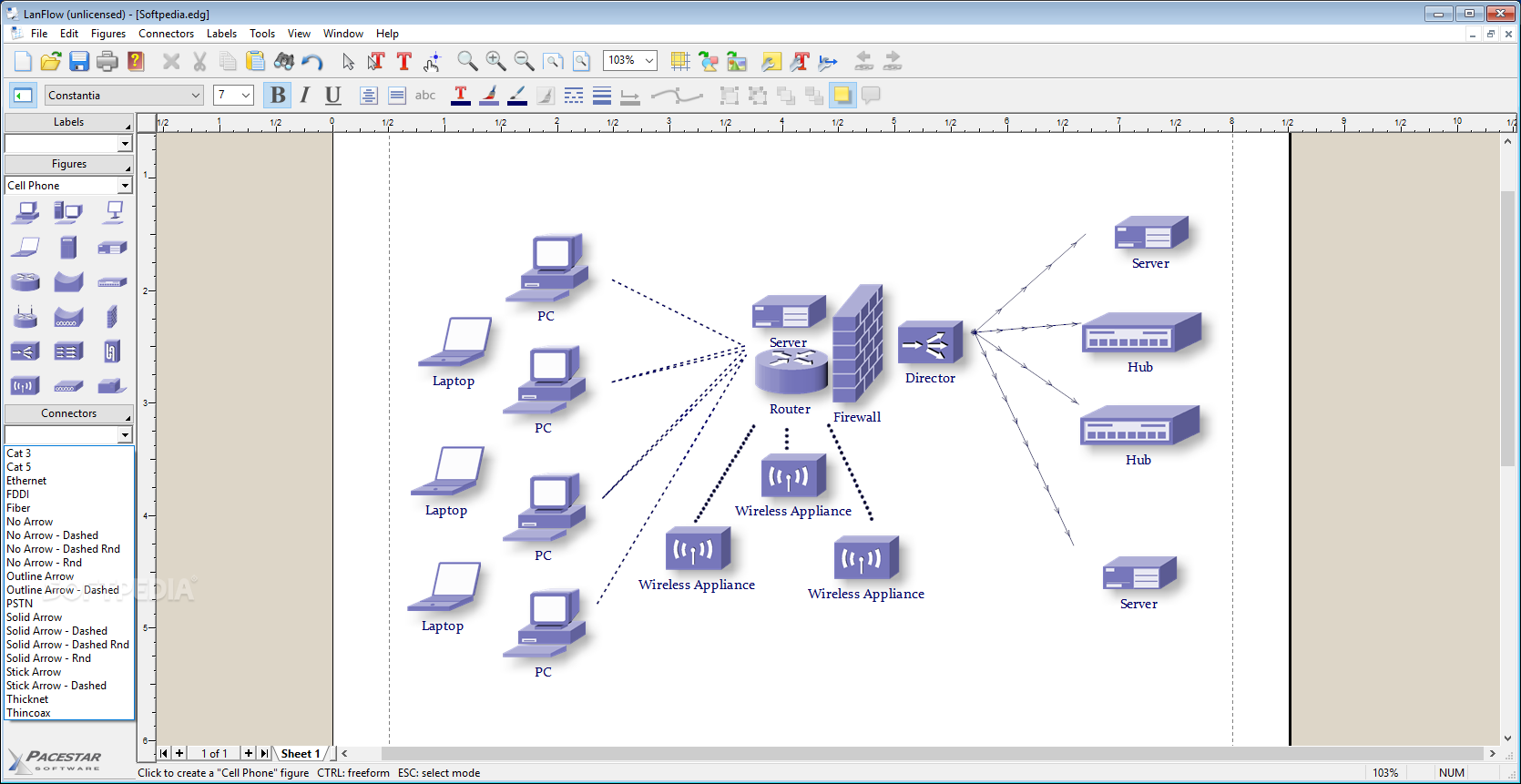
Task: Open the Tools menu
Action: point(262,34)
